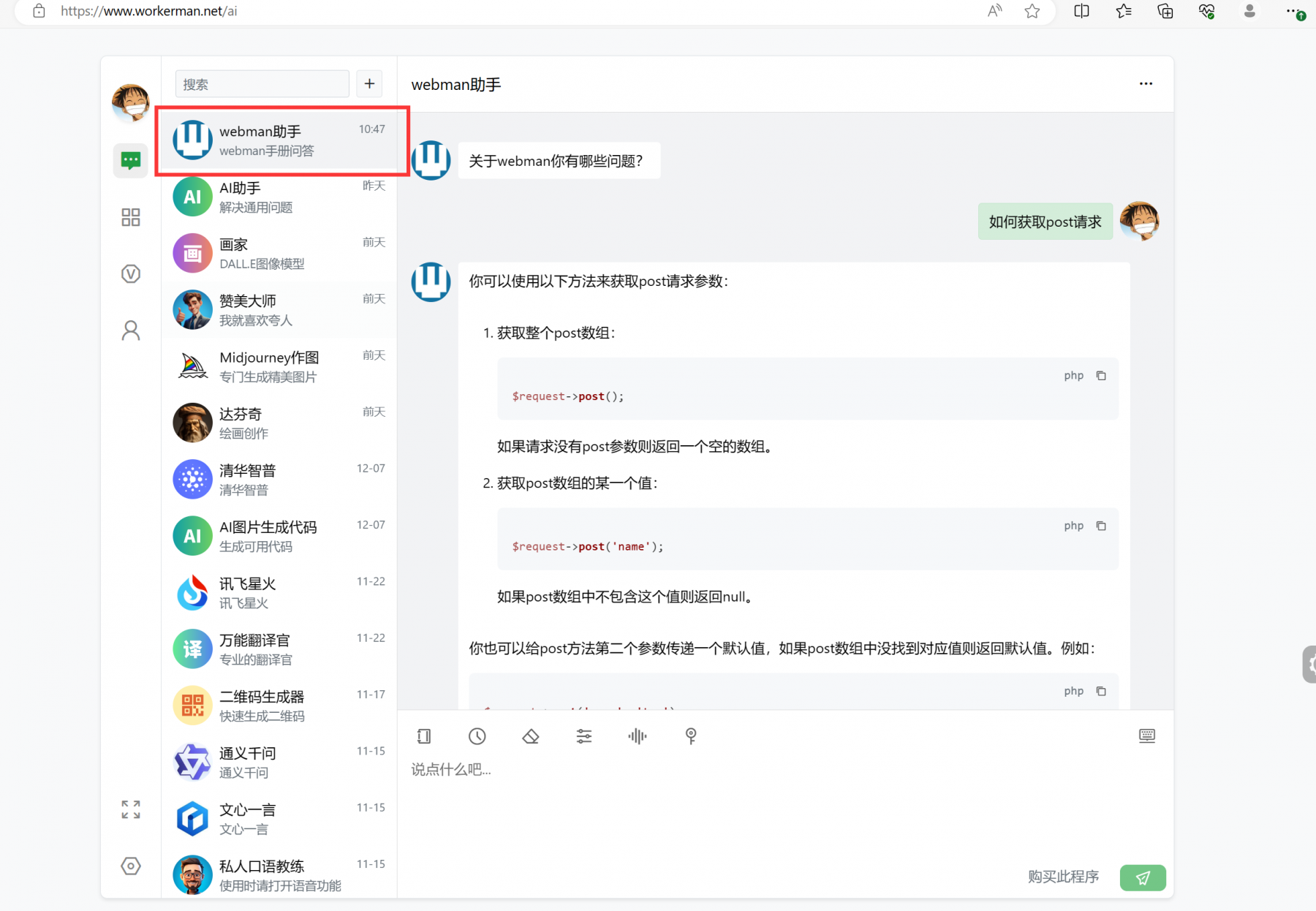Open browser essentials heart icon

1207,11
